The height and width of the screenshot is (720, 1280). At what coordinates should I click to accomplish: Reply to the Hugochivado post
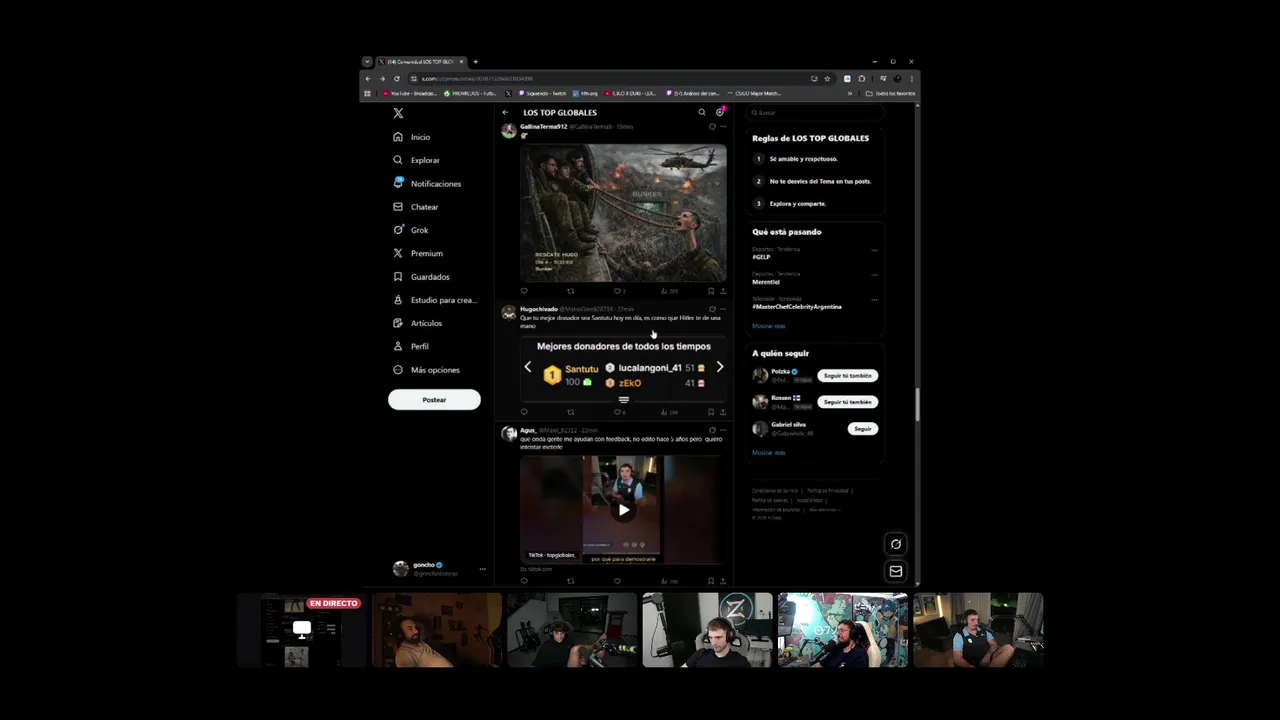(523, 412)
